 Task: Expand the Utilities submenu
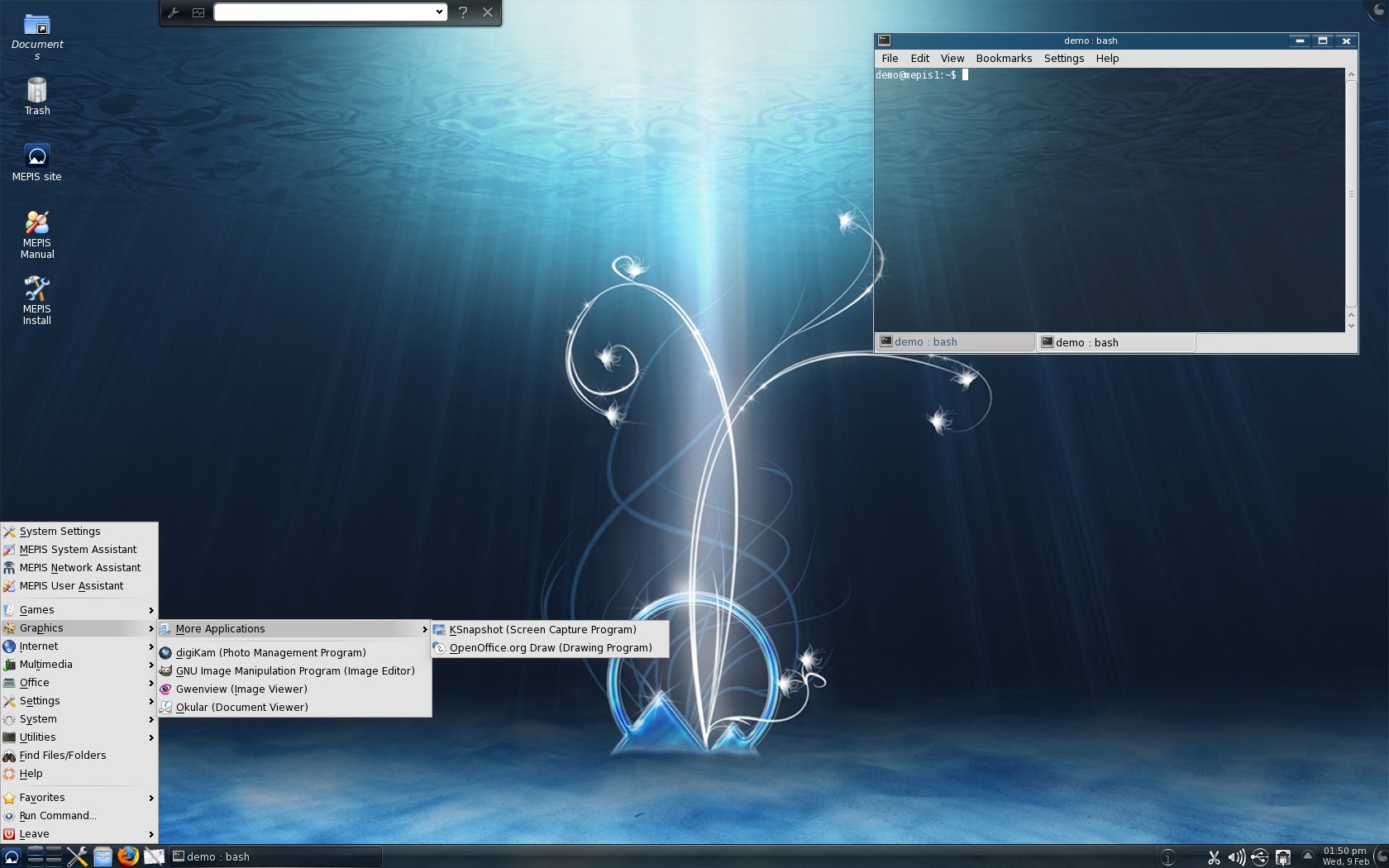coord(79,737)
